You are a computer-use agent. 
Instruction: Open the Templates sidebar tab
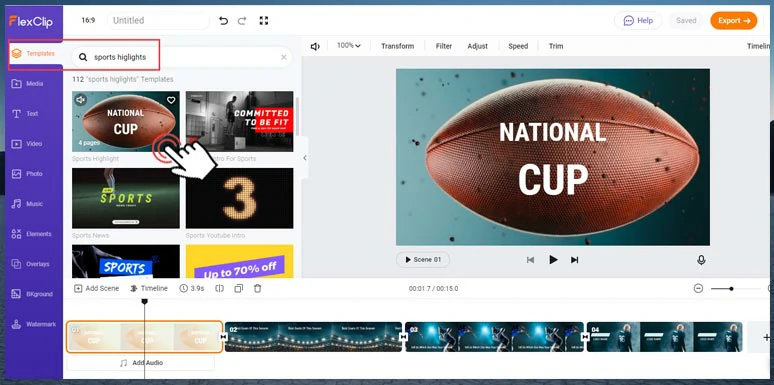coord(34,53)
